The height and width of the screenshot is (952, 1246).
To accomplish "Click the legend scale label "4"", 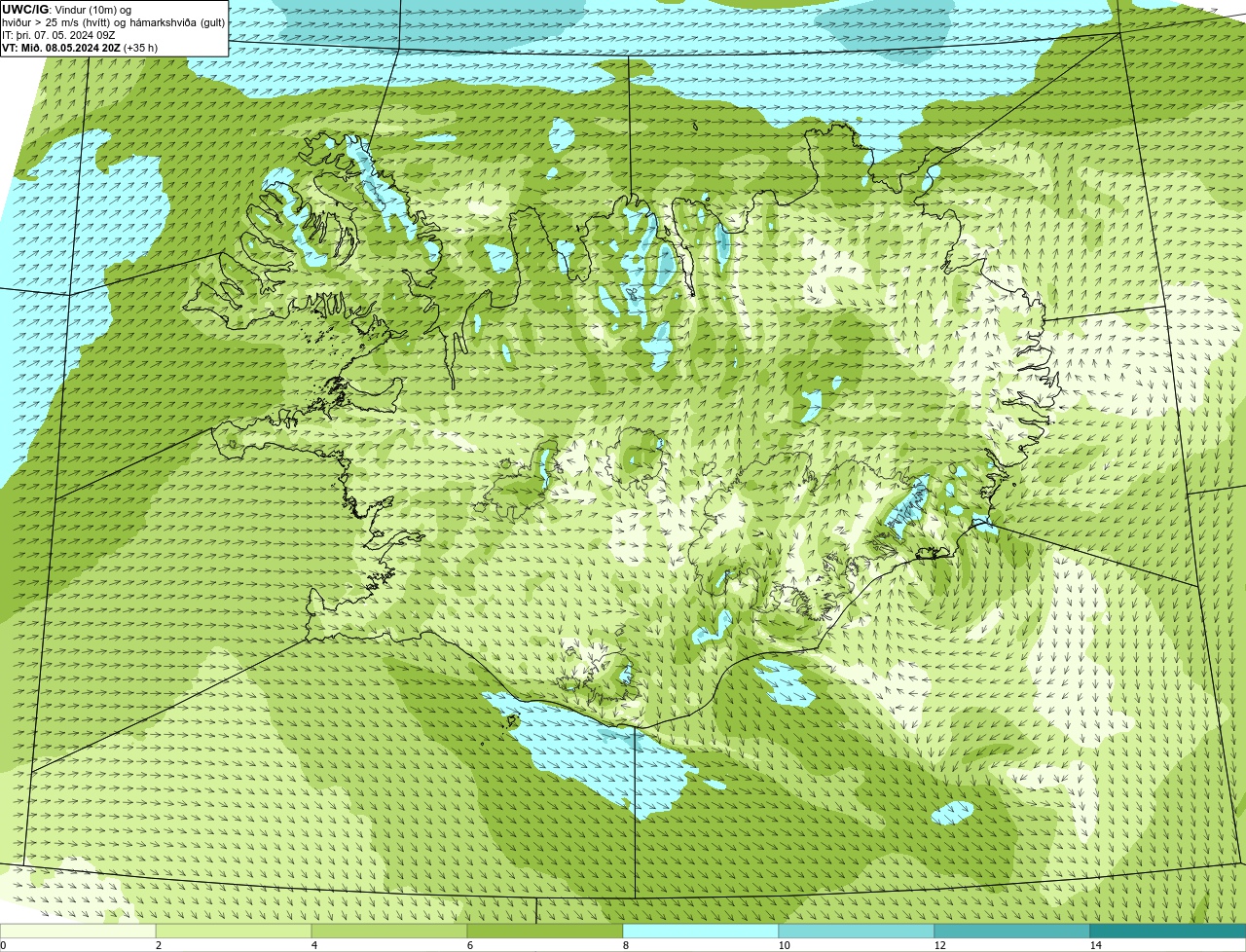I will (313, 945).
